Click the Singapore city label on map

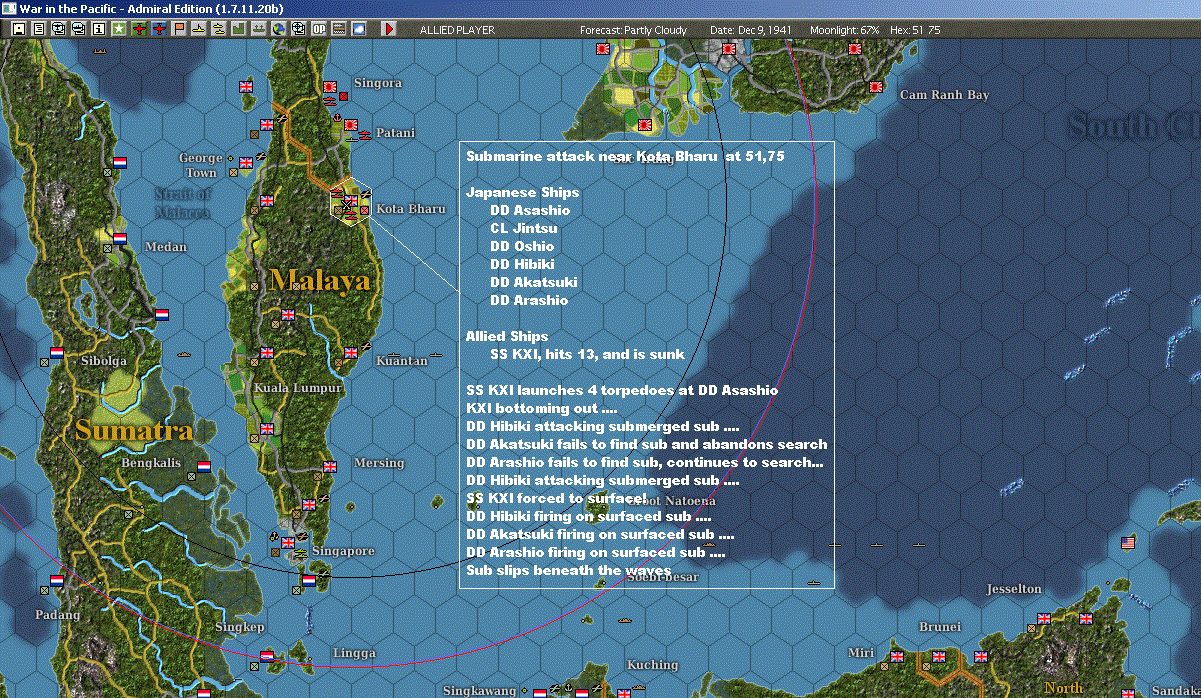pos(343,551)
